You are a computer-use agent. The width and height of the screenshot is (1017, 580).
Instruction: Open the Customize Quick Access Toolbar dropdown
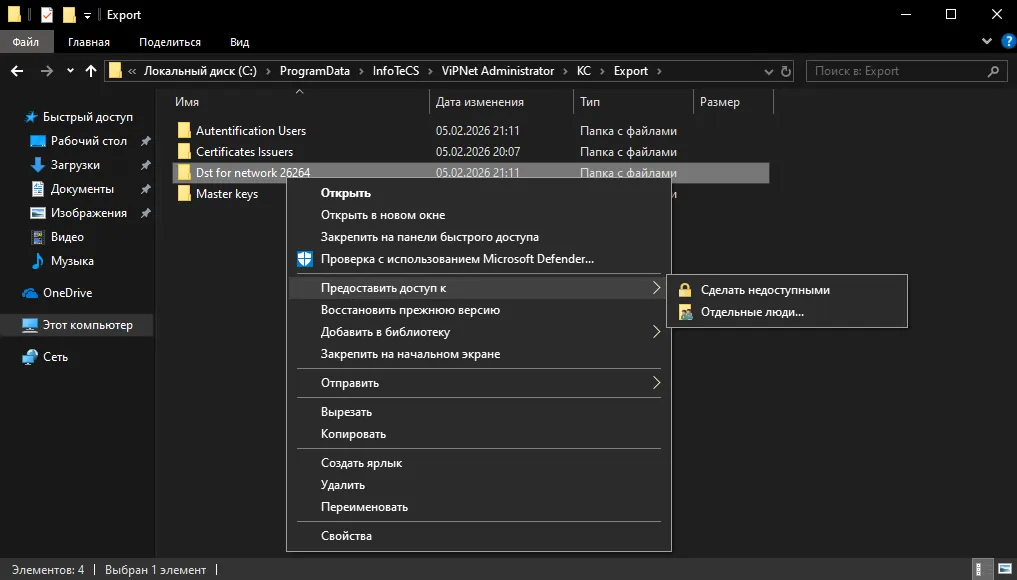pyautogui.click(x=88, y=16)
